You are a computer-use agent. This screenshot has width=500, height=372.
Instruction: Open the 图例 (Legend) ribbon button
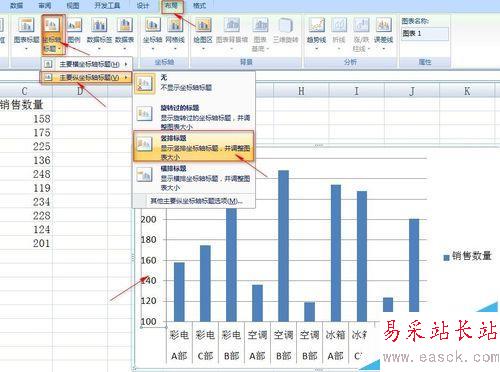[74, 34]
